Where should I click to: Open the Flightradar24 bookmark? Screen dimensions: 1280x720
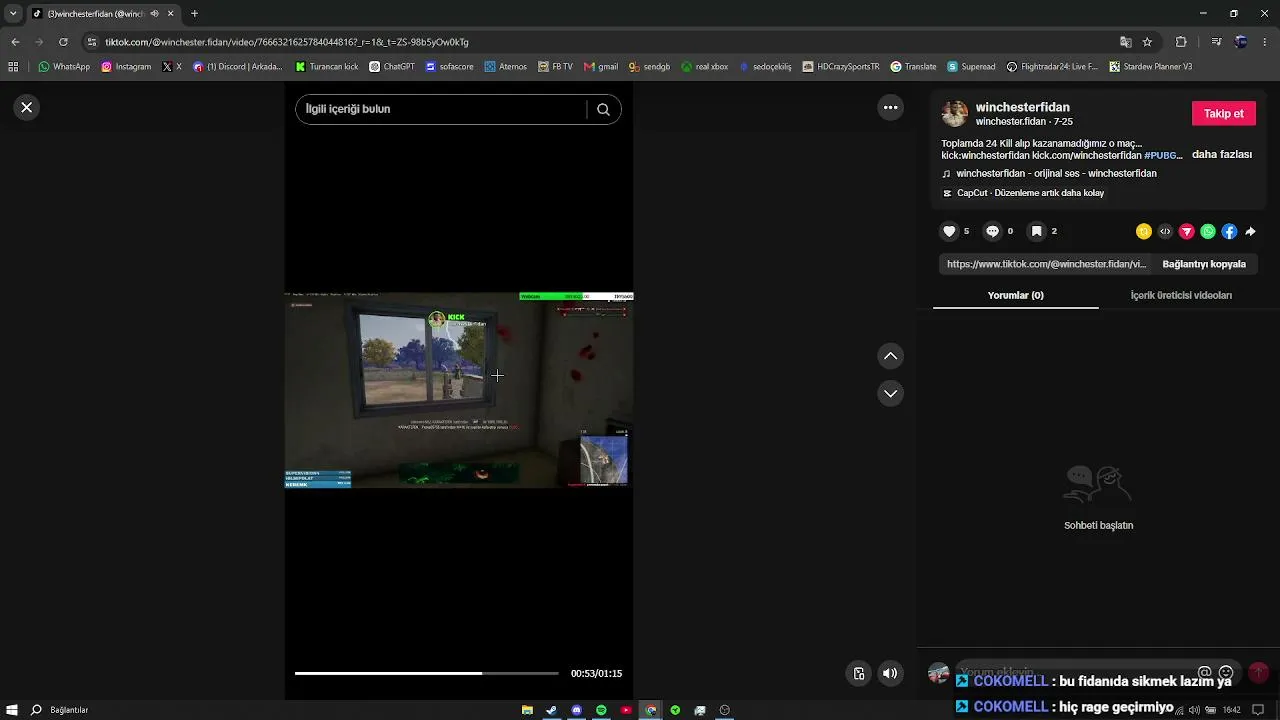pyautogui.click(x=1052, y=67)
